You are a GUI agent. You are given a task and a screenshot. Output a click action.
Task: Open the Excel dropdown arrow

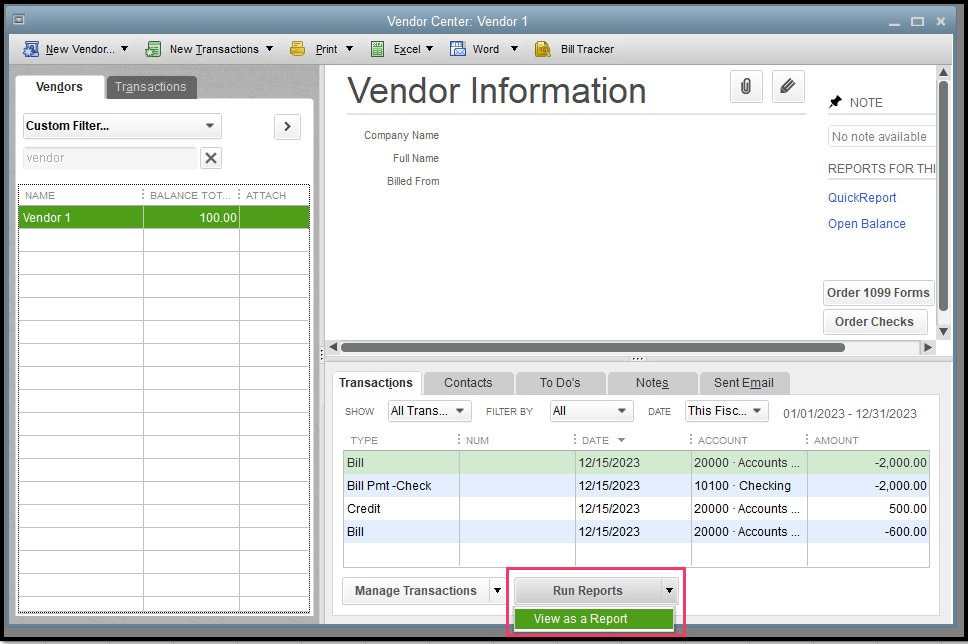430,49
